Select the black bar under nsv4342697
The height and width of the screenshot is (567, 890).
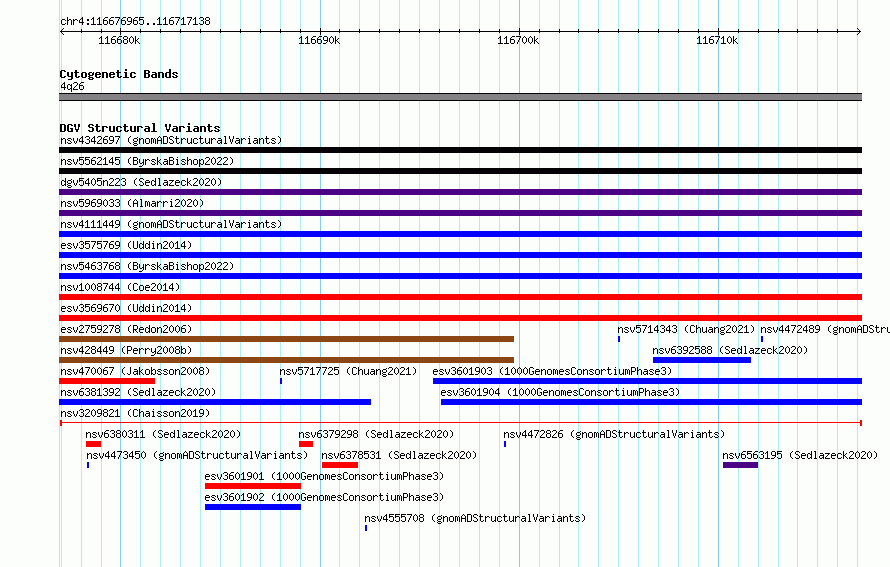click(460, 150)
